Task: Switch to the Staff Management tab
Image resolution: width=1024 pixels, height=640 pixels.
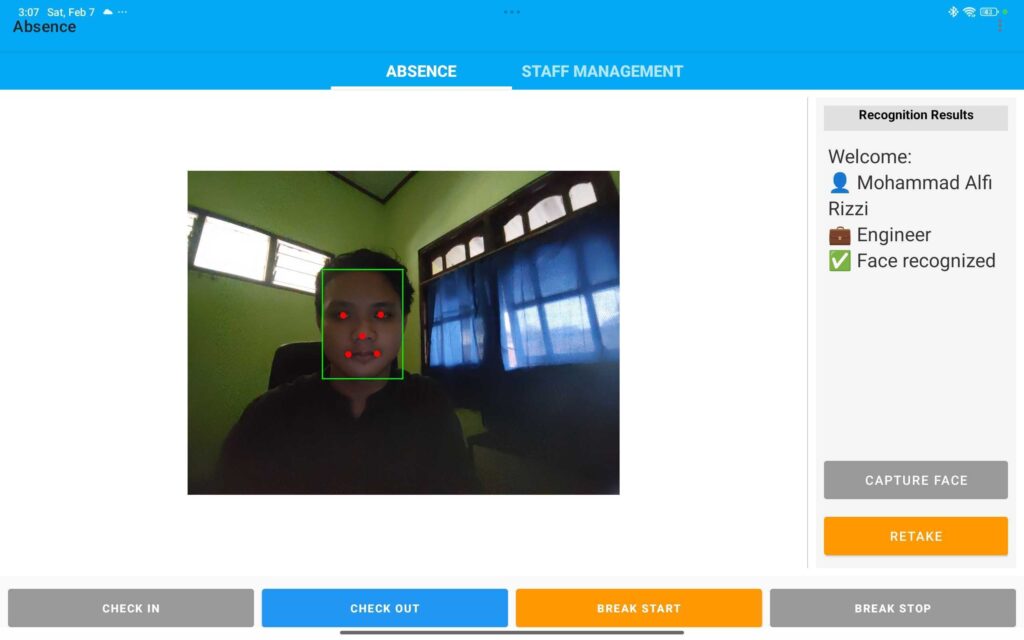Action: click(x=602, y=71)
